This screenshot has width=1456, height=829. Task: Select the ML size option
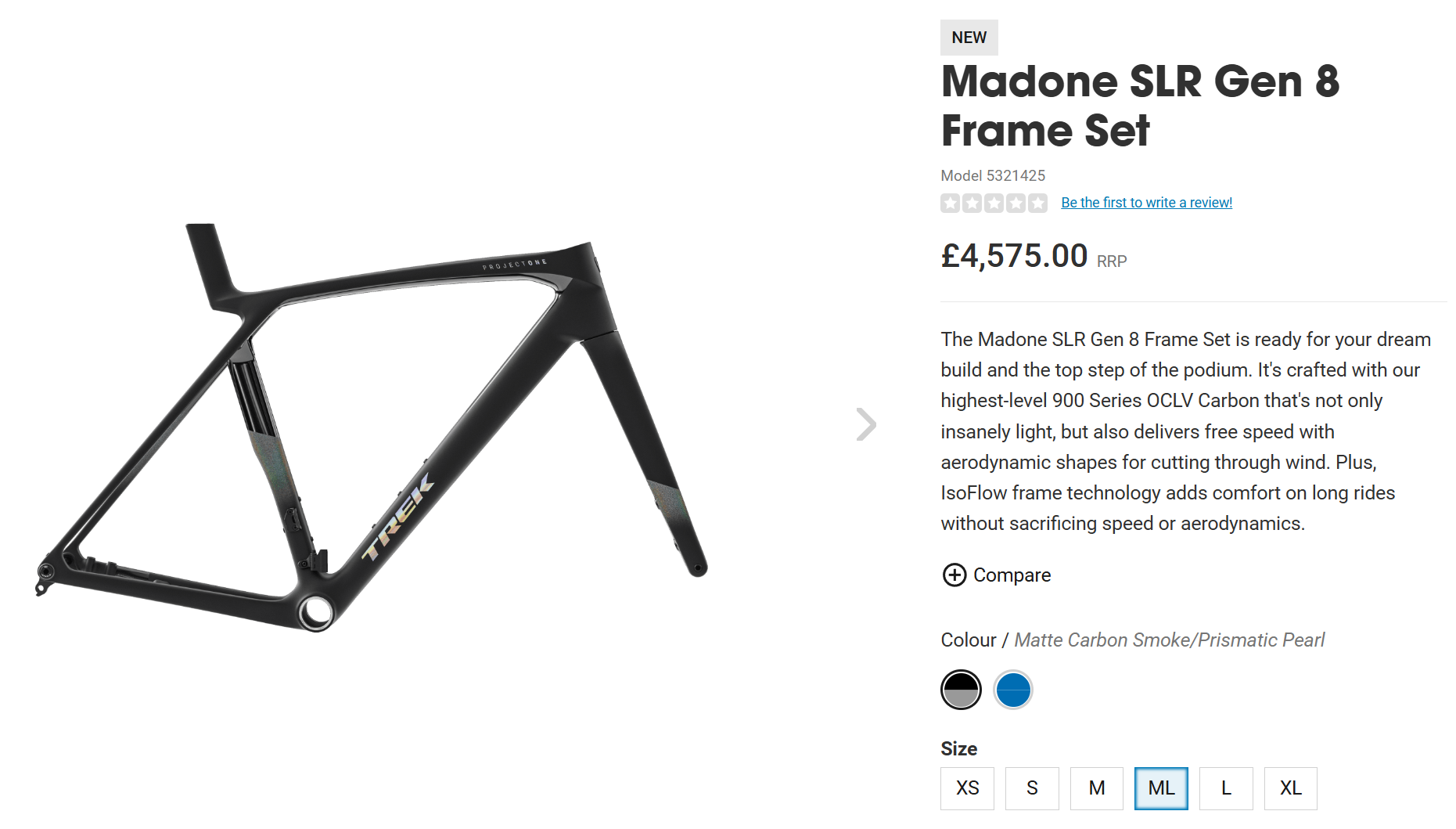pos(1161,788)
